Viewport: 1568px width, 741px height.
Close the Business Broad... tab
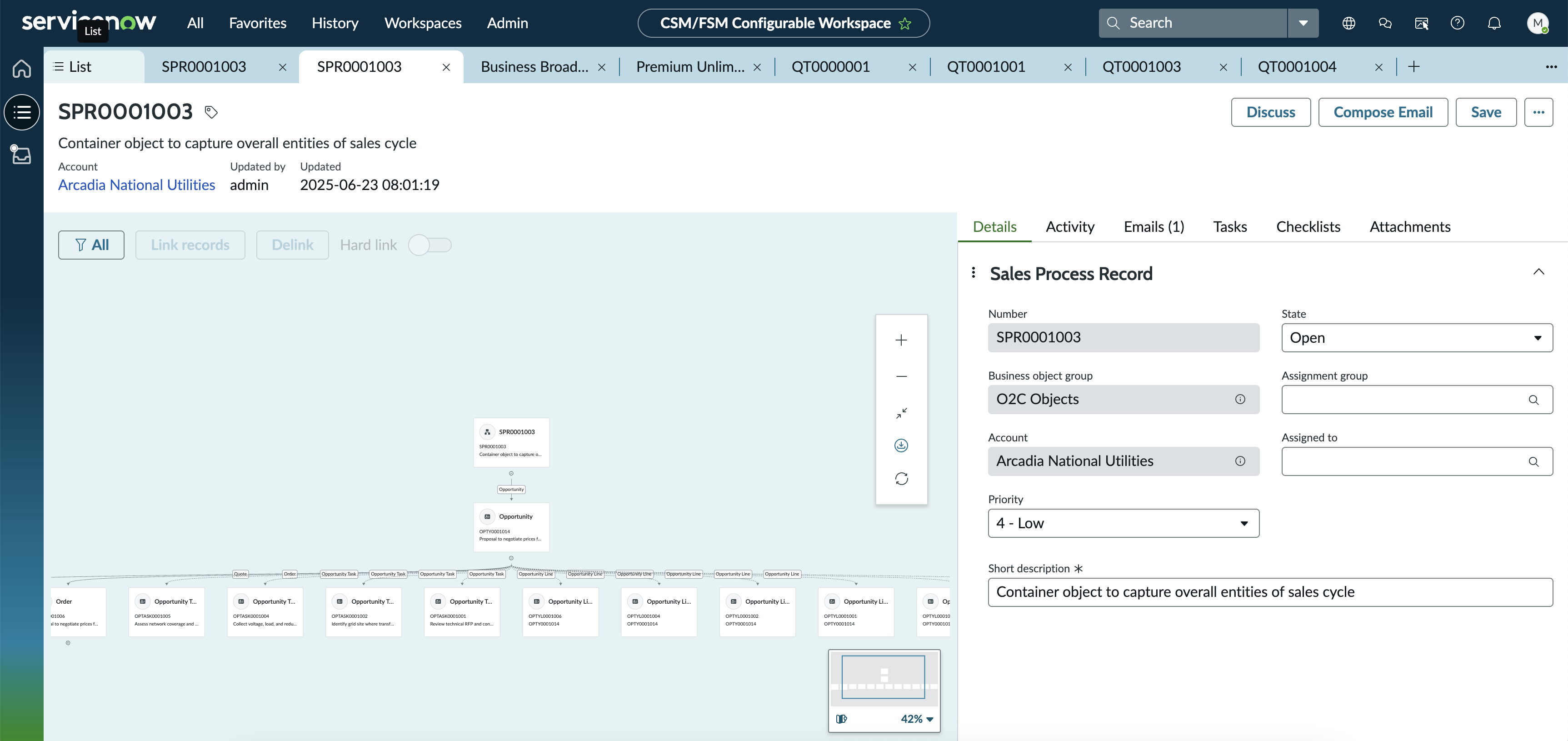(x=601, y=67)
